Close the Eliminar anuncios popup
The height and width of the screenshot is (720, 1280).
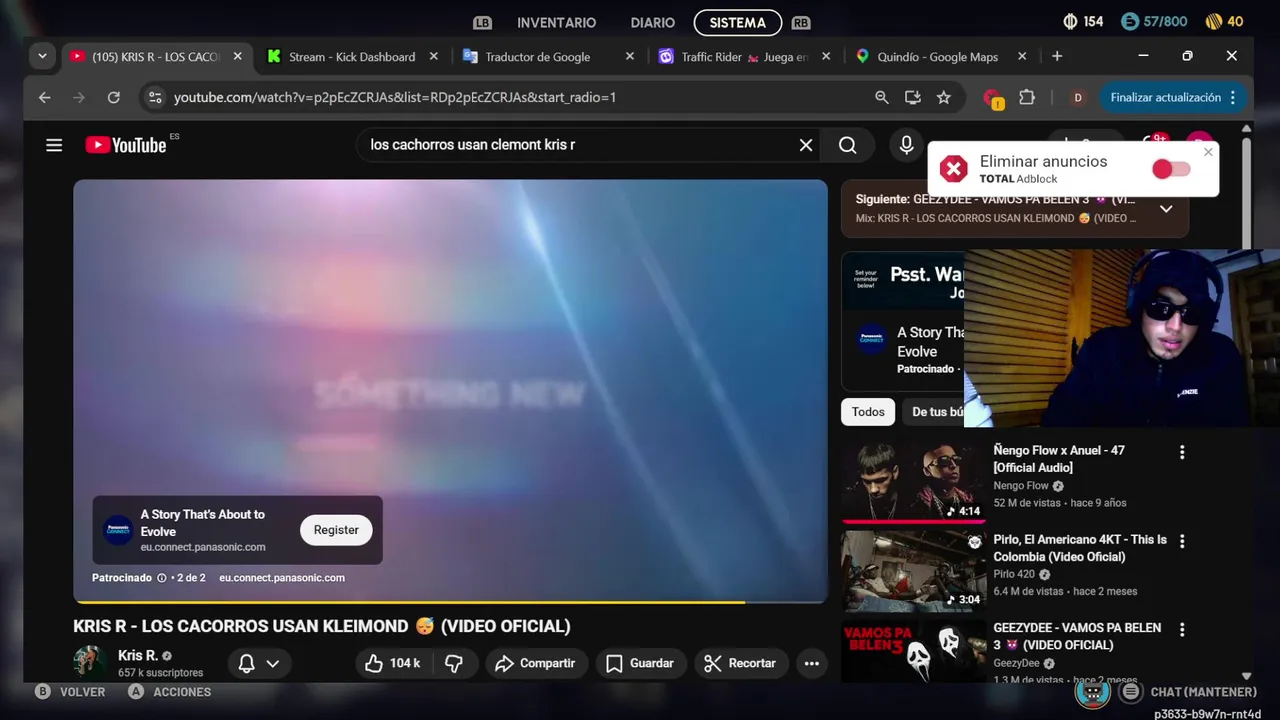[1208, 152]
